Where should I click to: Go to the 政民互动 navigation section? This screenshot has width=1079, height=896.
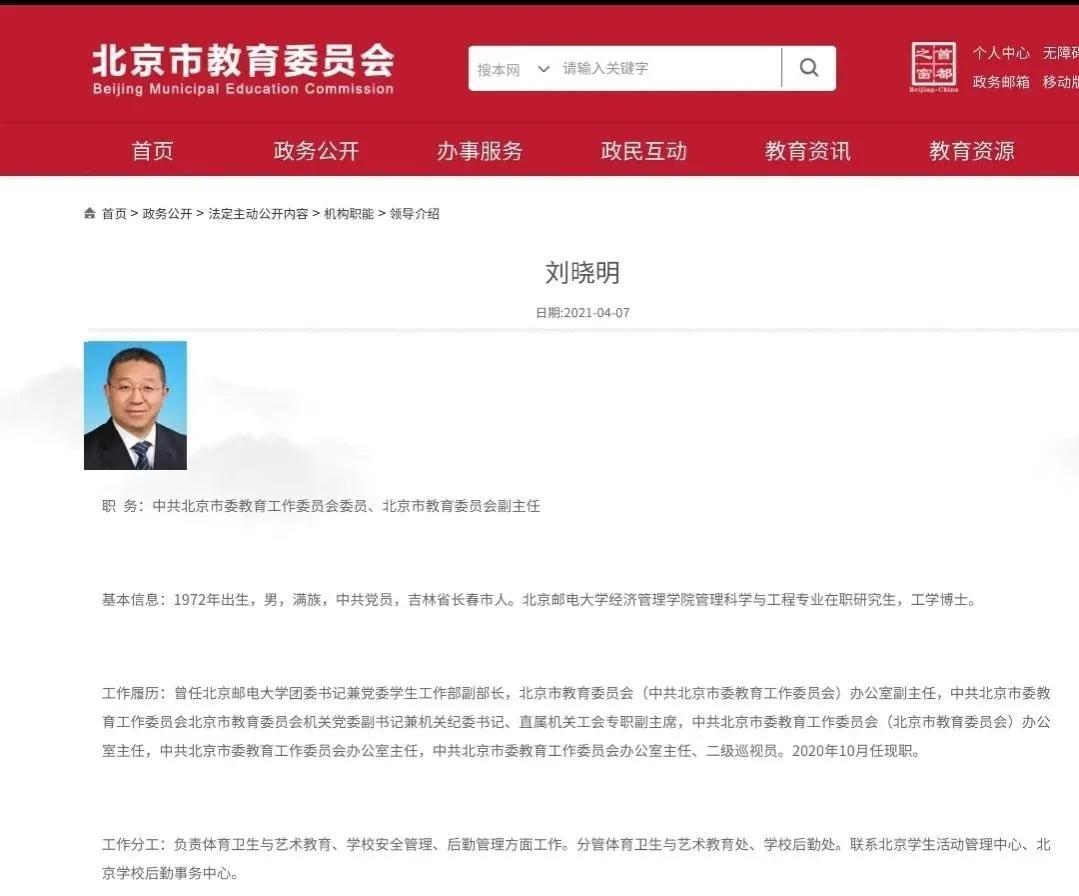[644, 151]
